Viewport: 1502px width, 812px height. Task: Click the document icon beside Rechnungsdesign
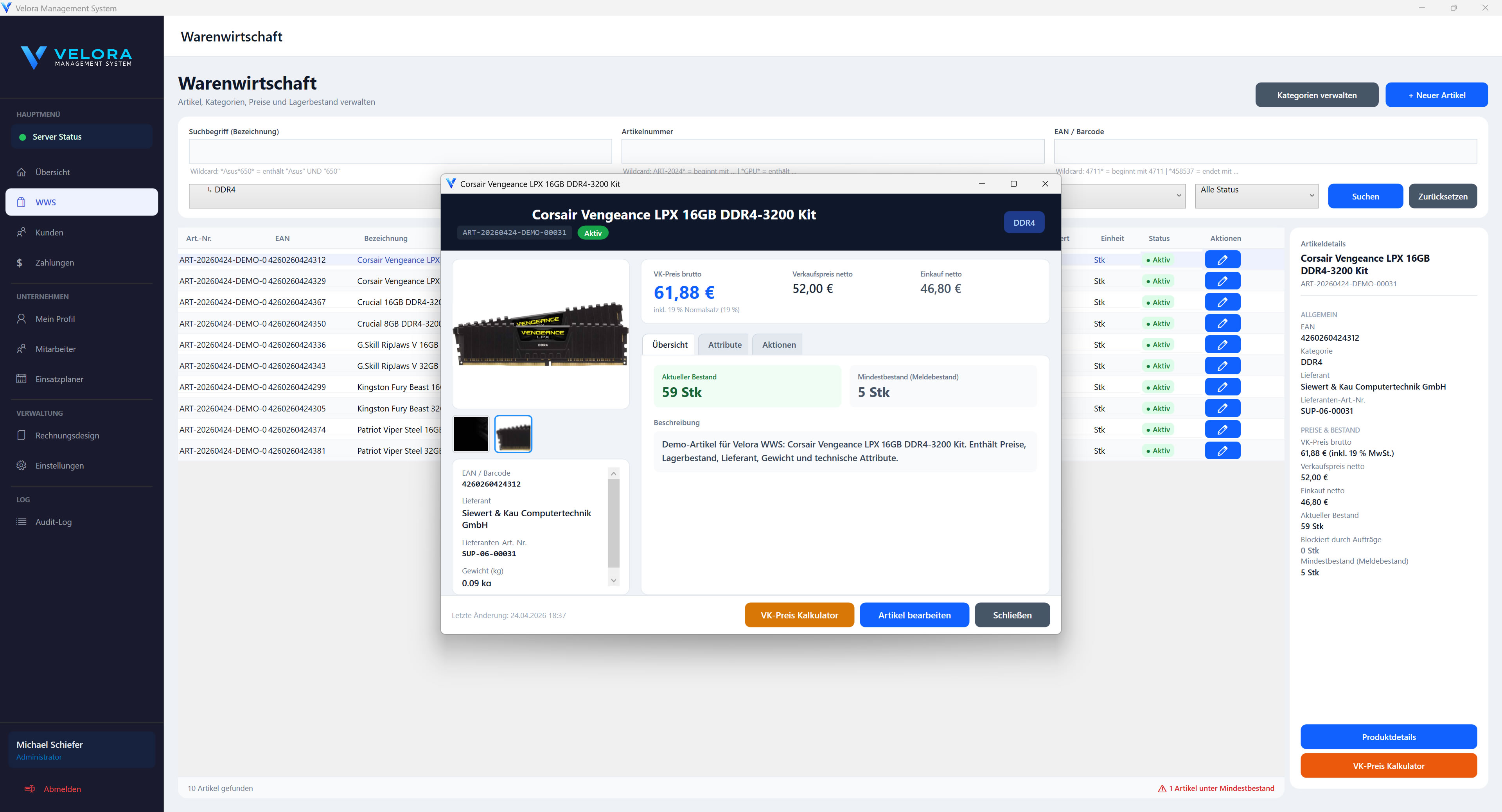click(x=22, y=435)
